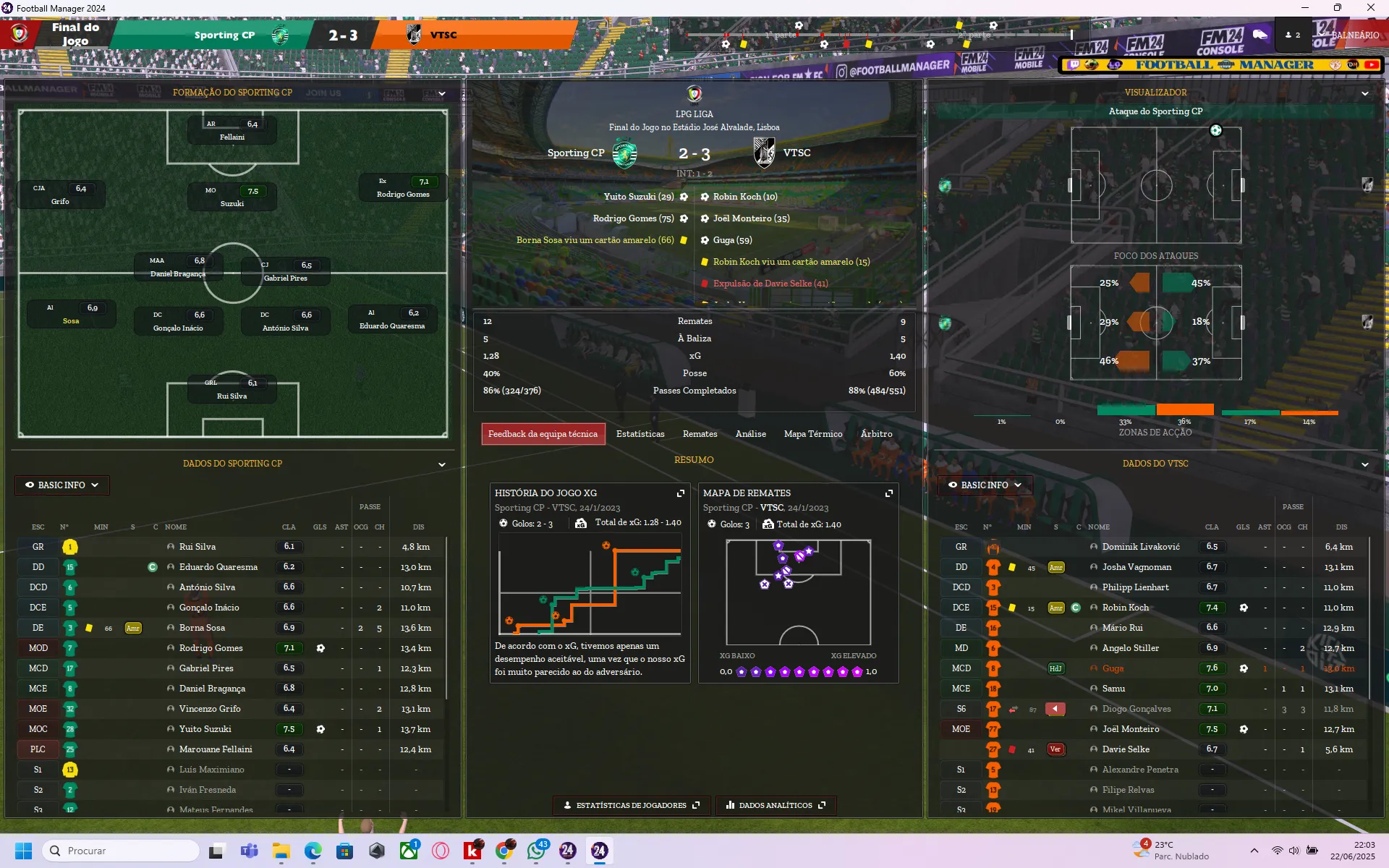Viewport: 1389px width, 868px height.
Task: Expand the Visualizador panel dropdown
Action: [1365, 93]
